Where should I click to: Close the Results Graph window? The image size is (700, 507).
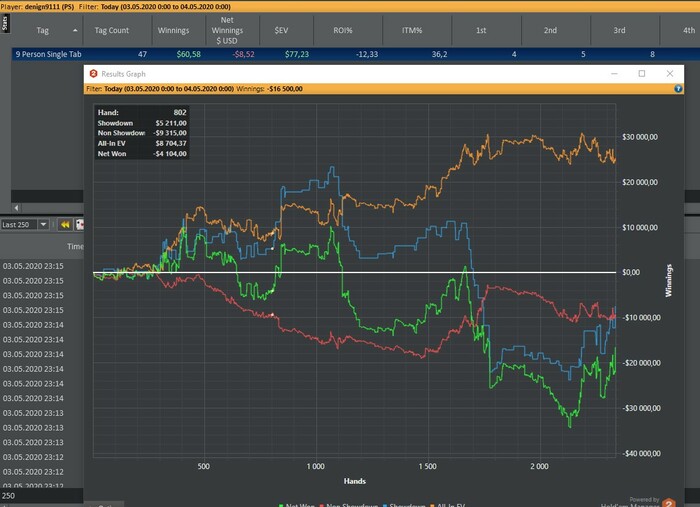(670, 74)
